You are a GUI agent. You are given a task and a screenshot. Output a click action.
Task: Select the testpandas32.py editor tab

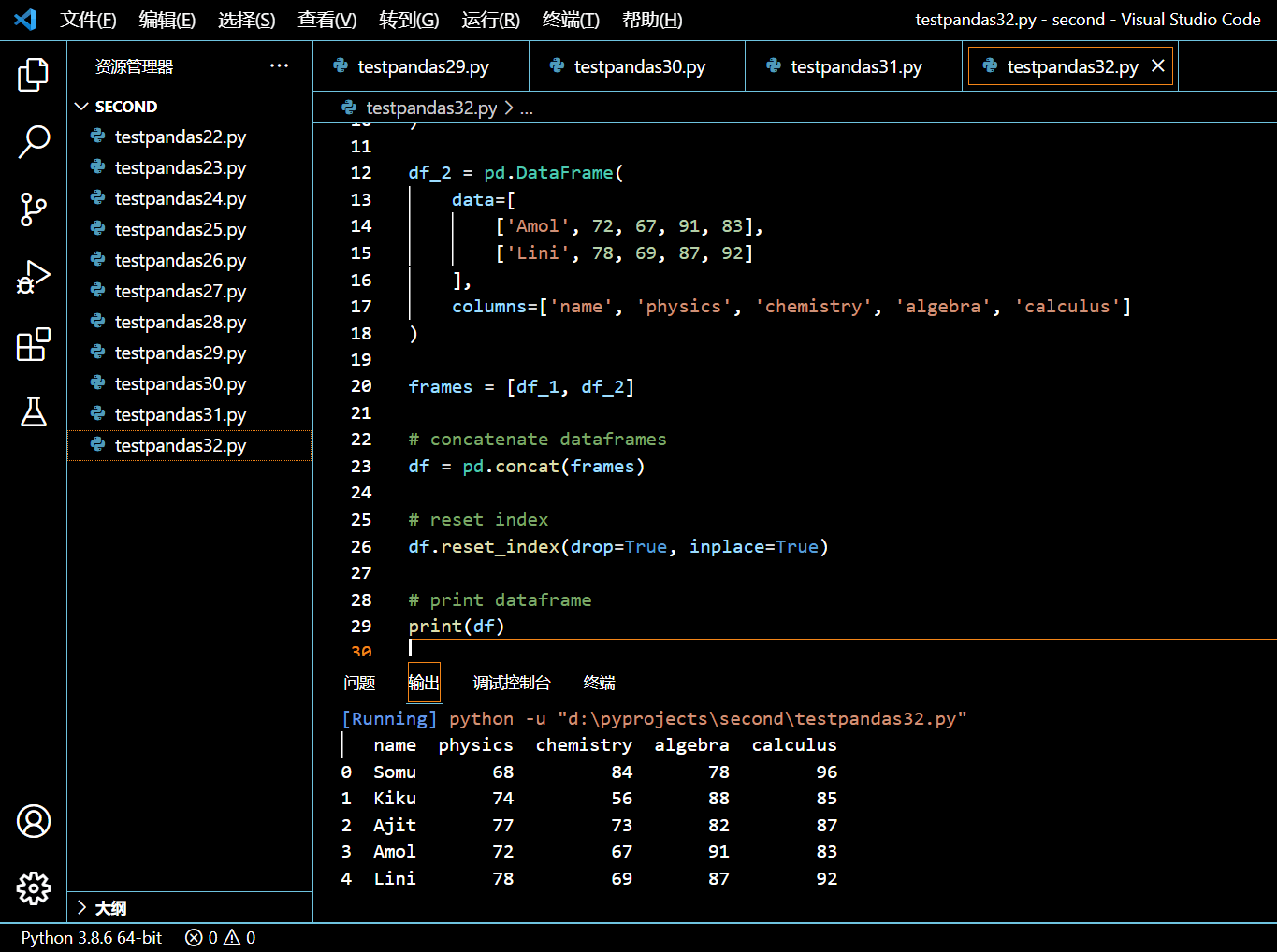click(x=1070, y=66)
